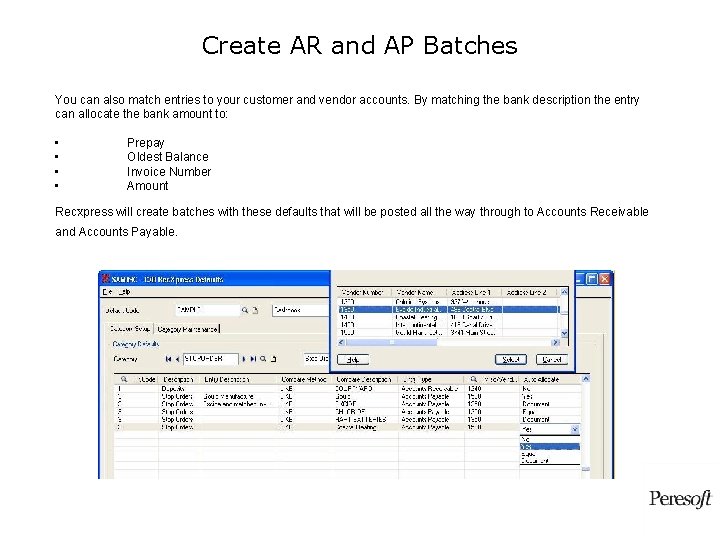Maximize the RecXpress Defaults window
Image resolution: width=720 pixels, height=540 pixels.
592,279
